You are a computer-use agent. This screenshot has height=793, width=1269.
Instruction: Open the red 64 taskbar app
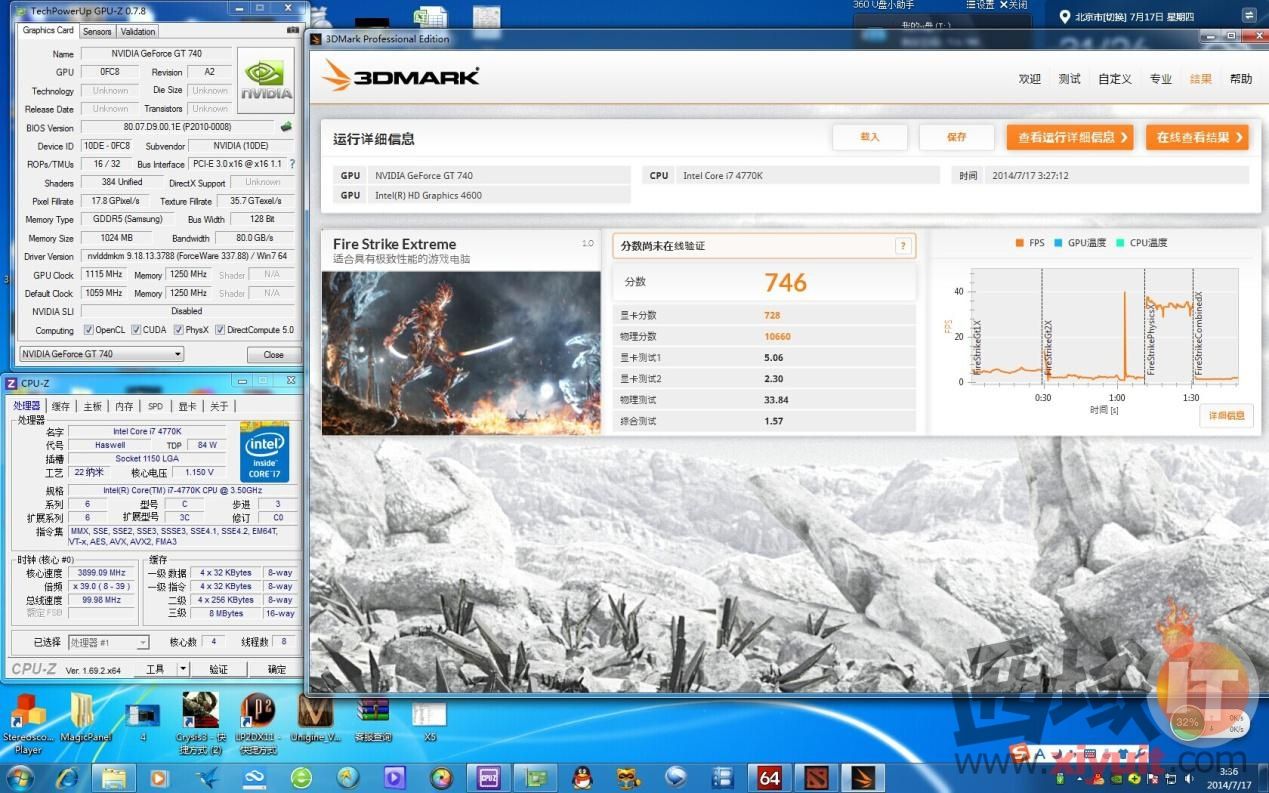(x=770, y=777)
